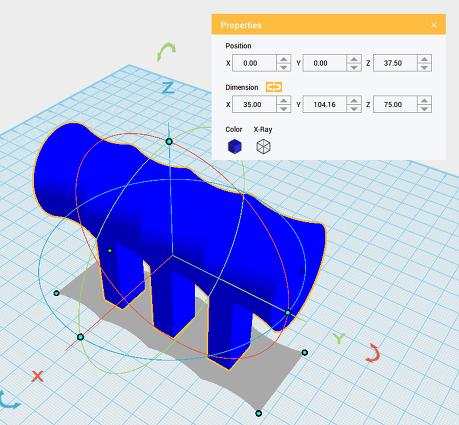Enable X-Ray wireframe view
459x425 pixels.
(x=263, y=146)
